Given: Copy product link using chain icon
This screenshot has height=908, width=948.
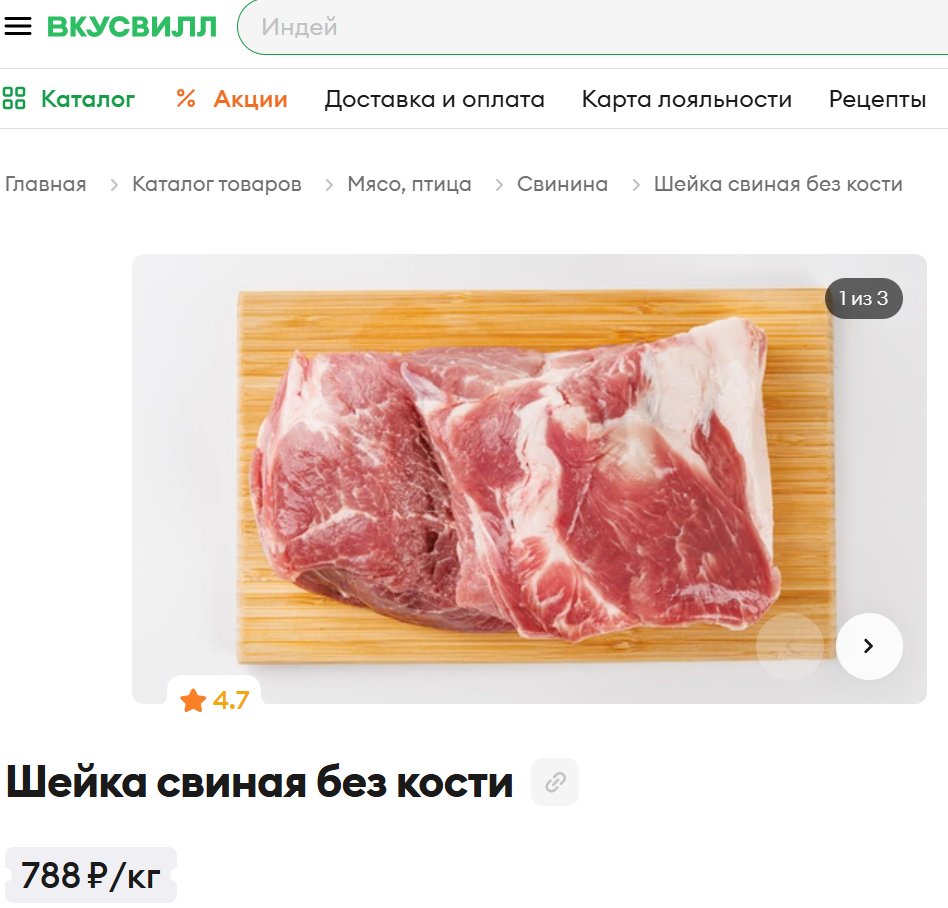Looking at the screenshot, I should coord(555,782).
